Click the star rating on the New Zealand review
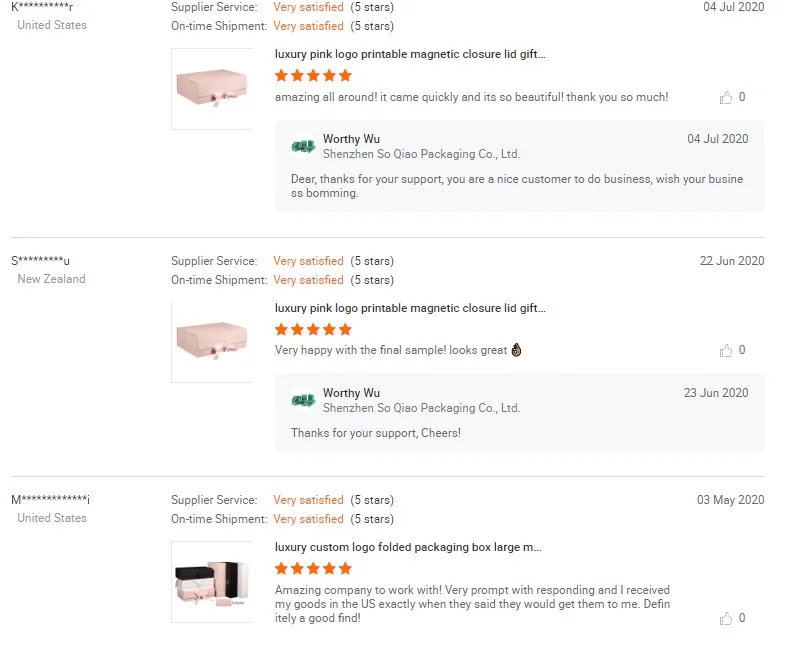The width and height of the screenshot is (811, 658). point(313,329)
